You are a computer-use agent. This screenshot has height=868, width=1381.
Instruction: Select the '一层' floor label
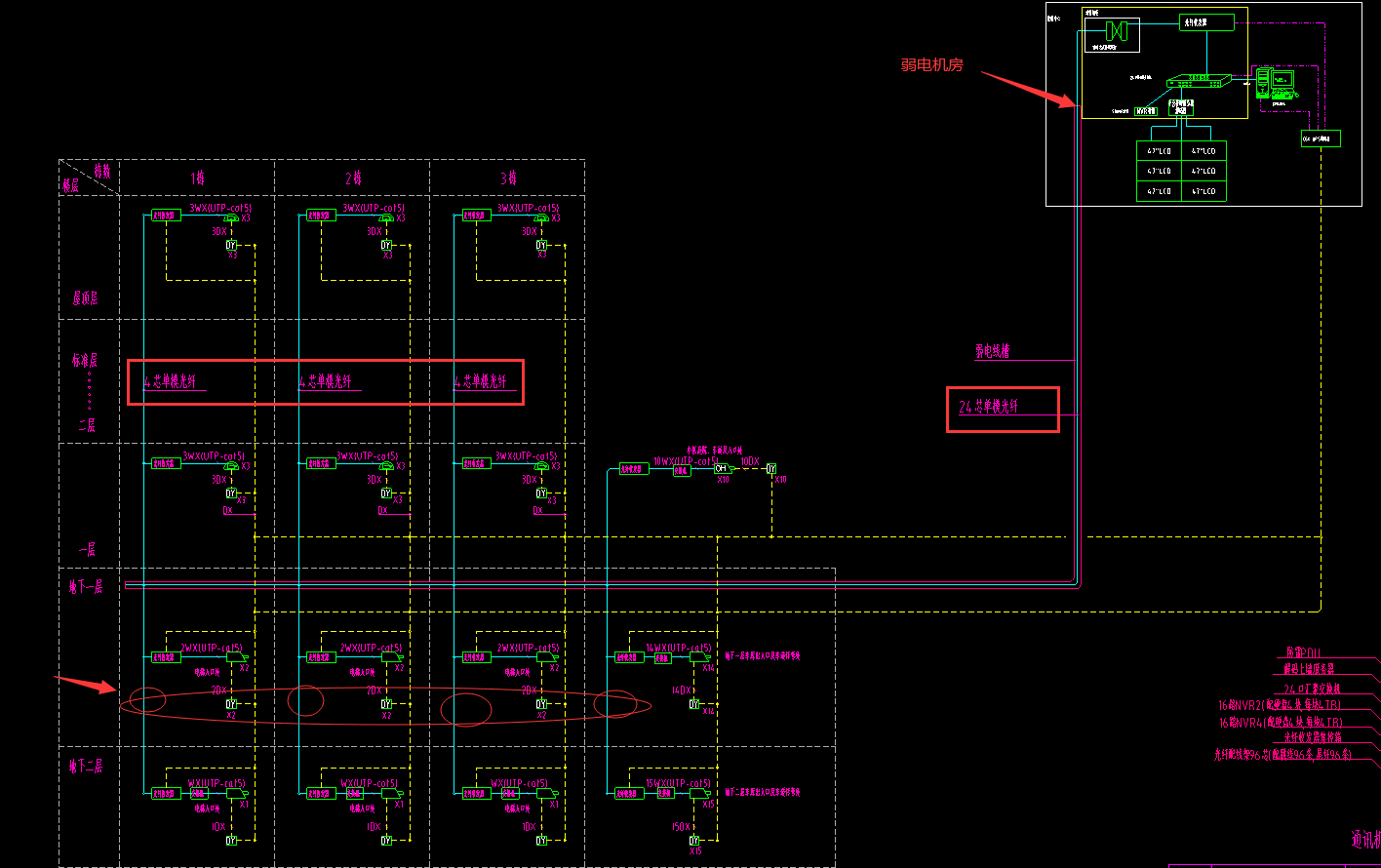point(86,549)
